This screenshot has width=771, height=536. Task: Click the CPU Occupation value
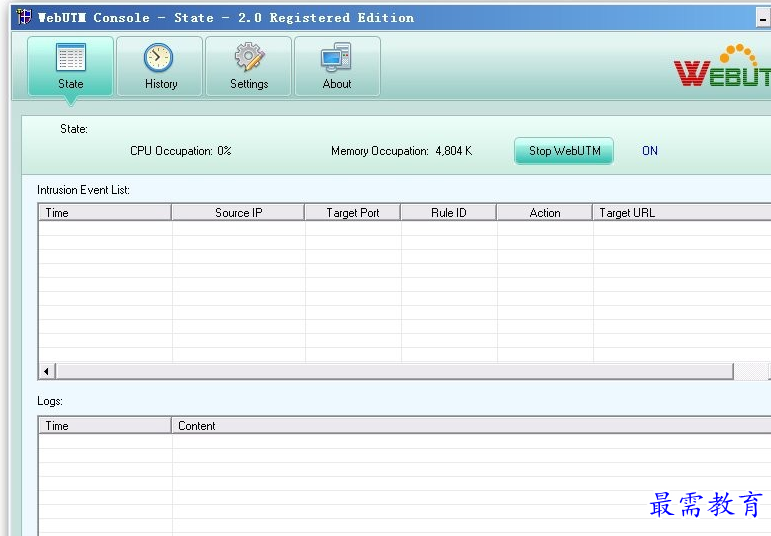[224, 151]
